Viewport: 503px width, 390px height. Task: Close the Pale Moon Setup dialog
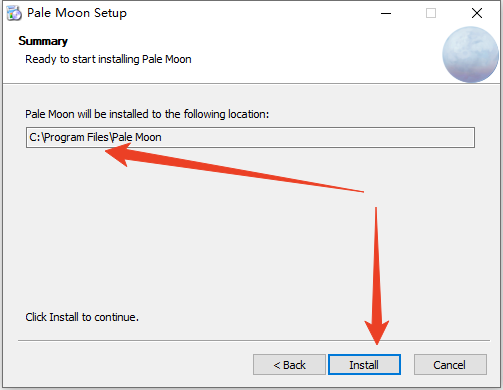click(x=477, y=13)
